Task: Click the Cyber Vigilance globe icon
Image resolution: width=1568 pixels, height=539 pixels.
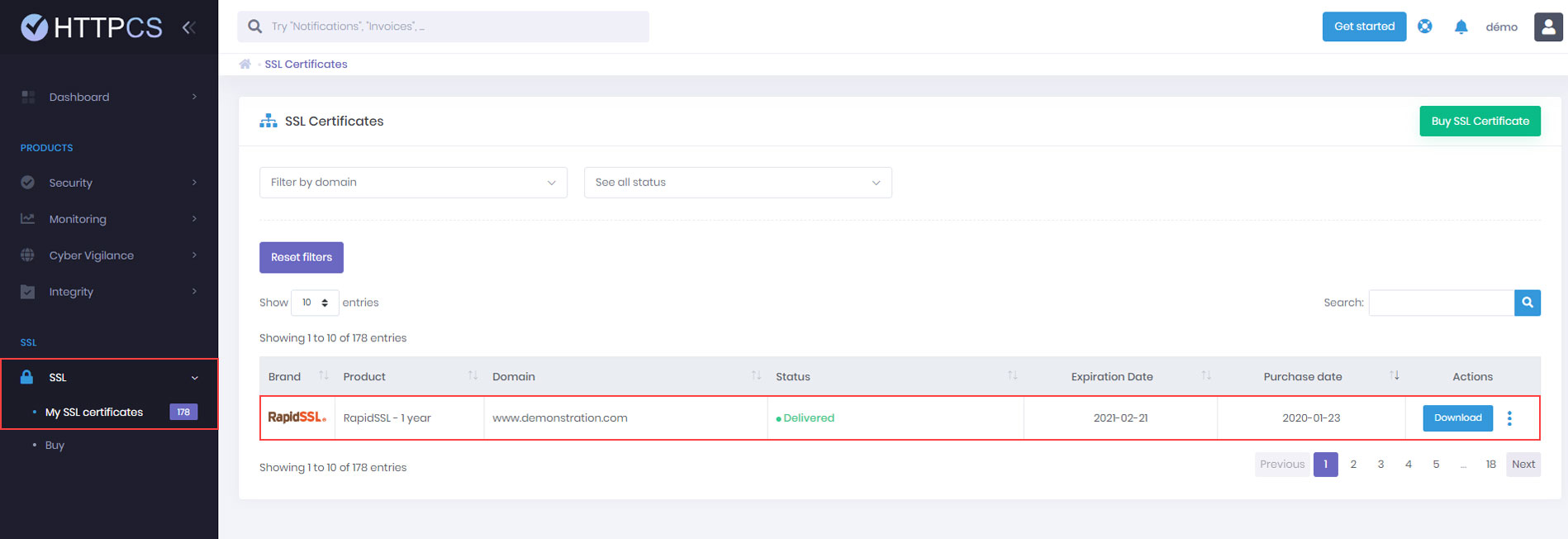Action: click(x=28, y=255)
